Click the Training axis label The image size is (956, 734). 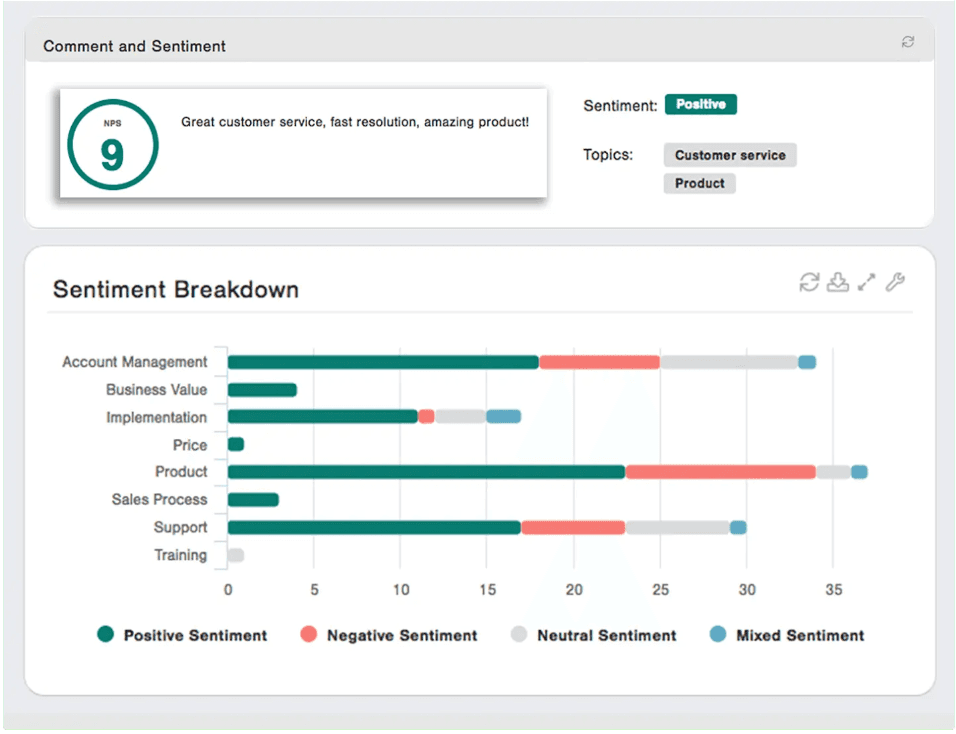coord(180,555)
